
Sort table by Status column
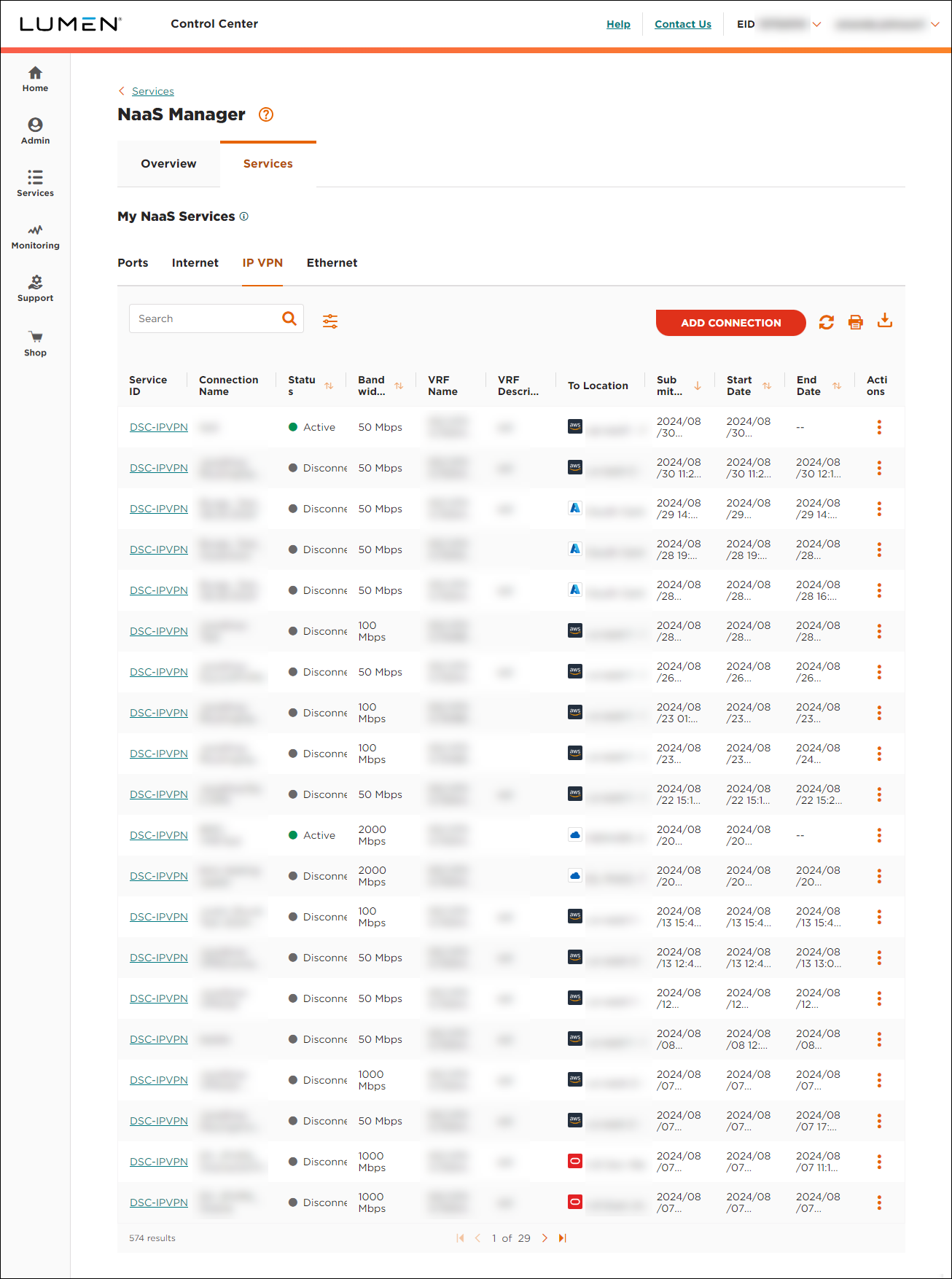(329, 386)
